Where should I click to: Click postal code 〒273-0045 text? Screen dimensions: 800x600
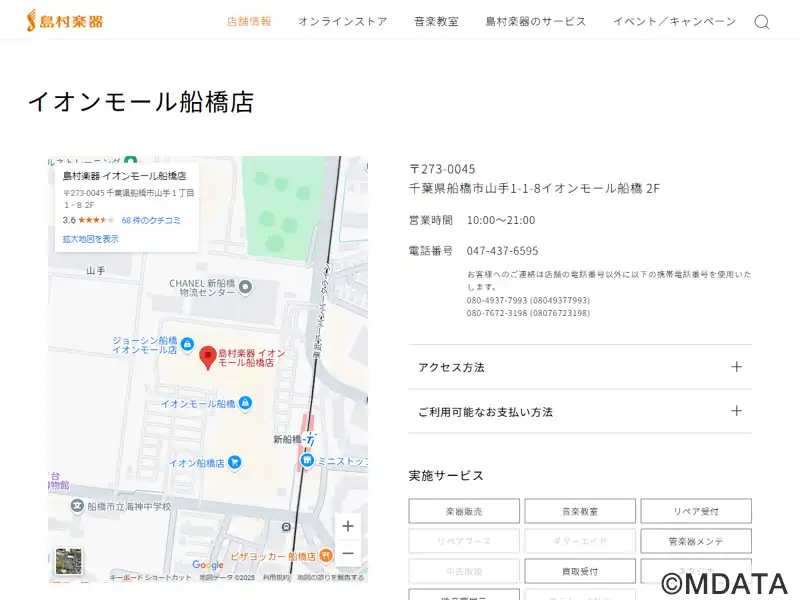[x=442, y=169]
